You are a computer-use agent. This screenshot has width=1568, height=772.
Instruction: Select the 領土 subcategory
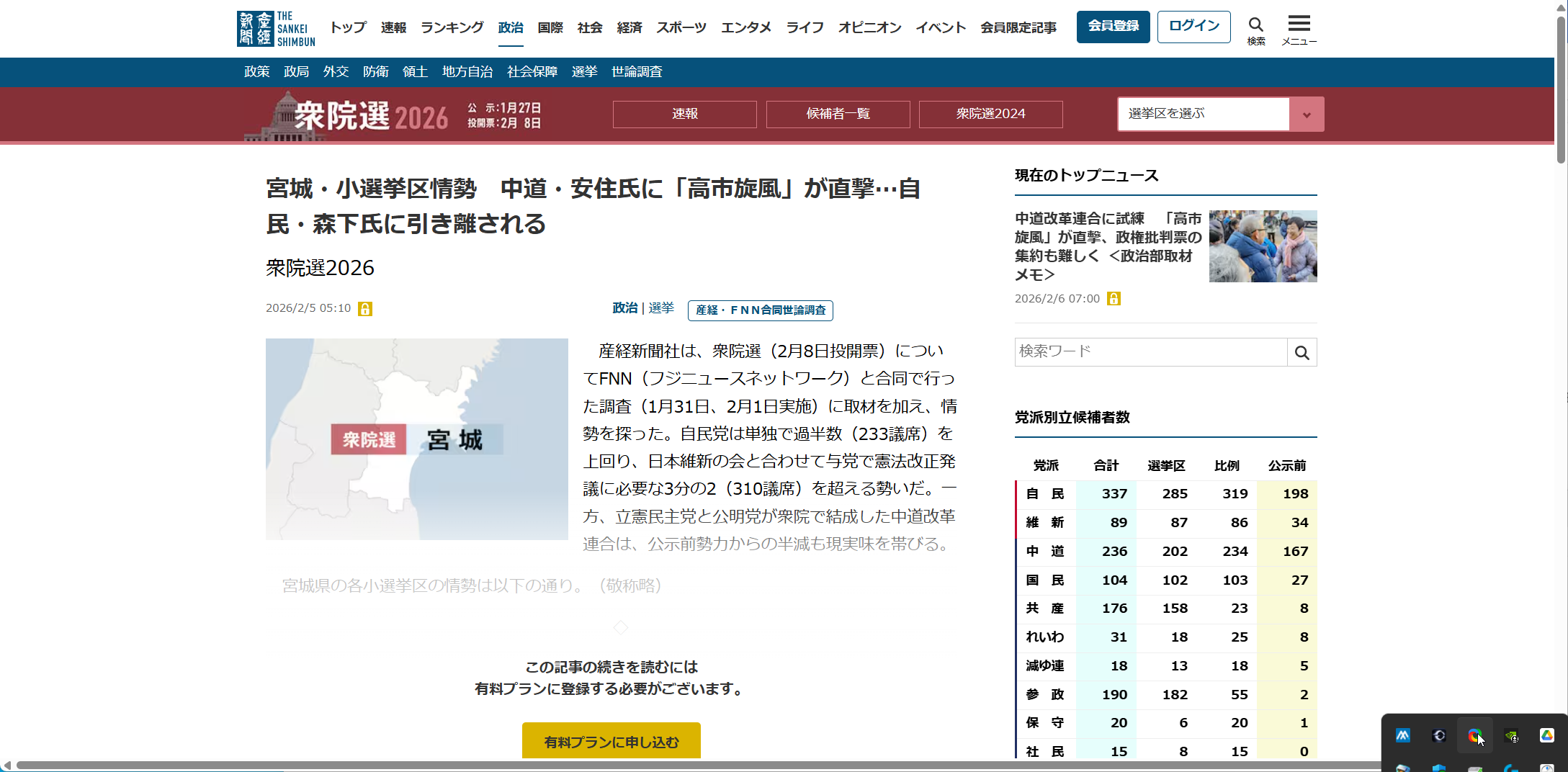416,72
